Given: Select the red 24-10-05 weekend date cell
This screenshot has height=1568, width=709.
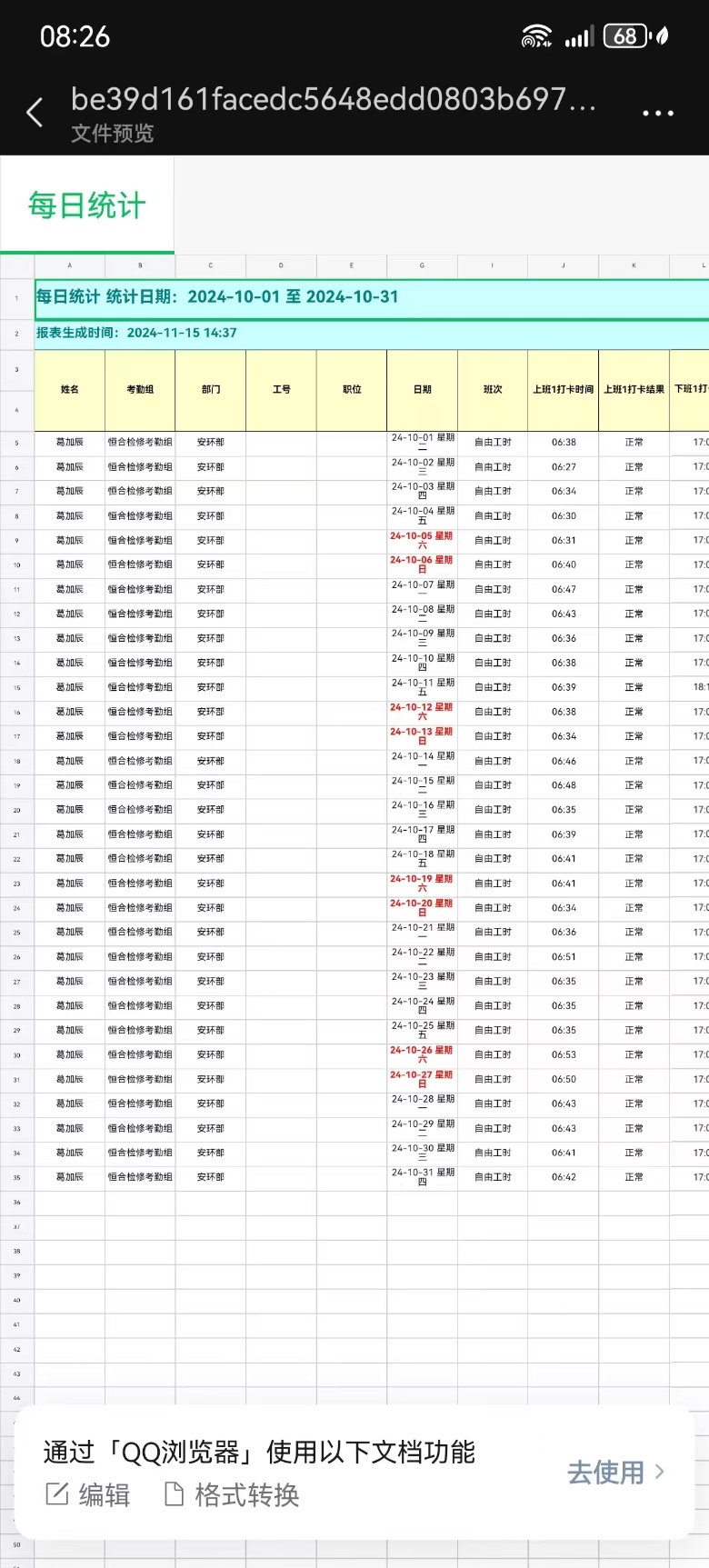Looking at the screenshot, I should click(x=422, y=540).
